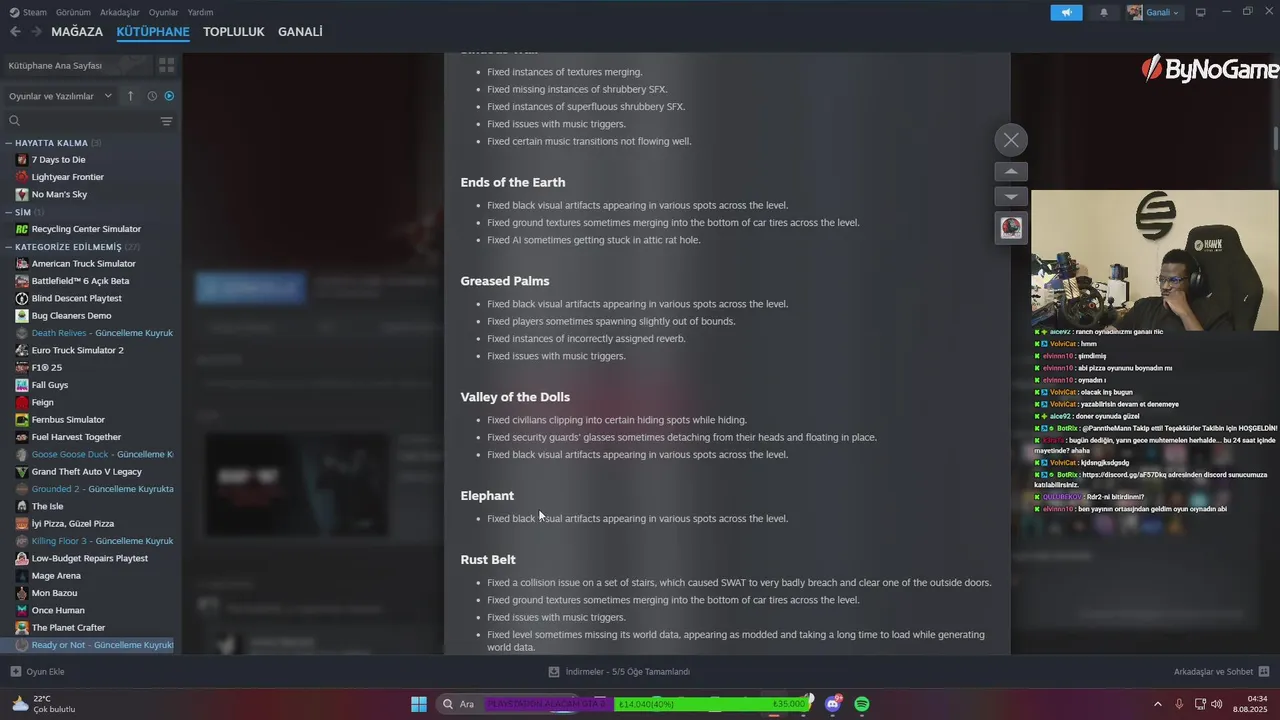Go forward with the right arrow

click(x=36, y=32)
